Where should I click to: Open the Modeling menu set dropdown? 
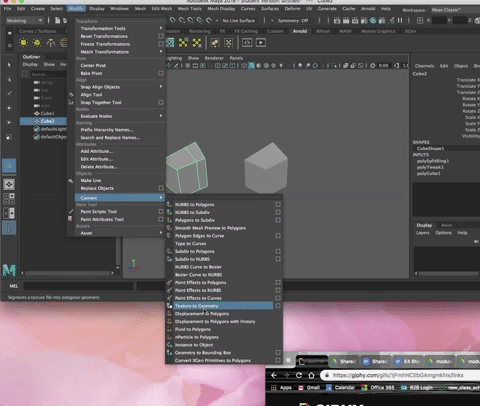click(25, 20)
